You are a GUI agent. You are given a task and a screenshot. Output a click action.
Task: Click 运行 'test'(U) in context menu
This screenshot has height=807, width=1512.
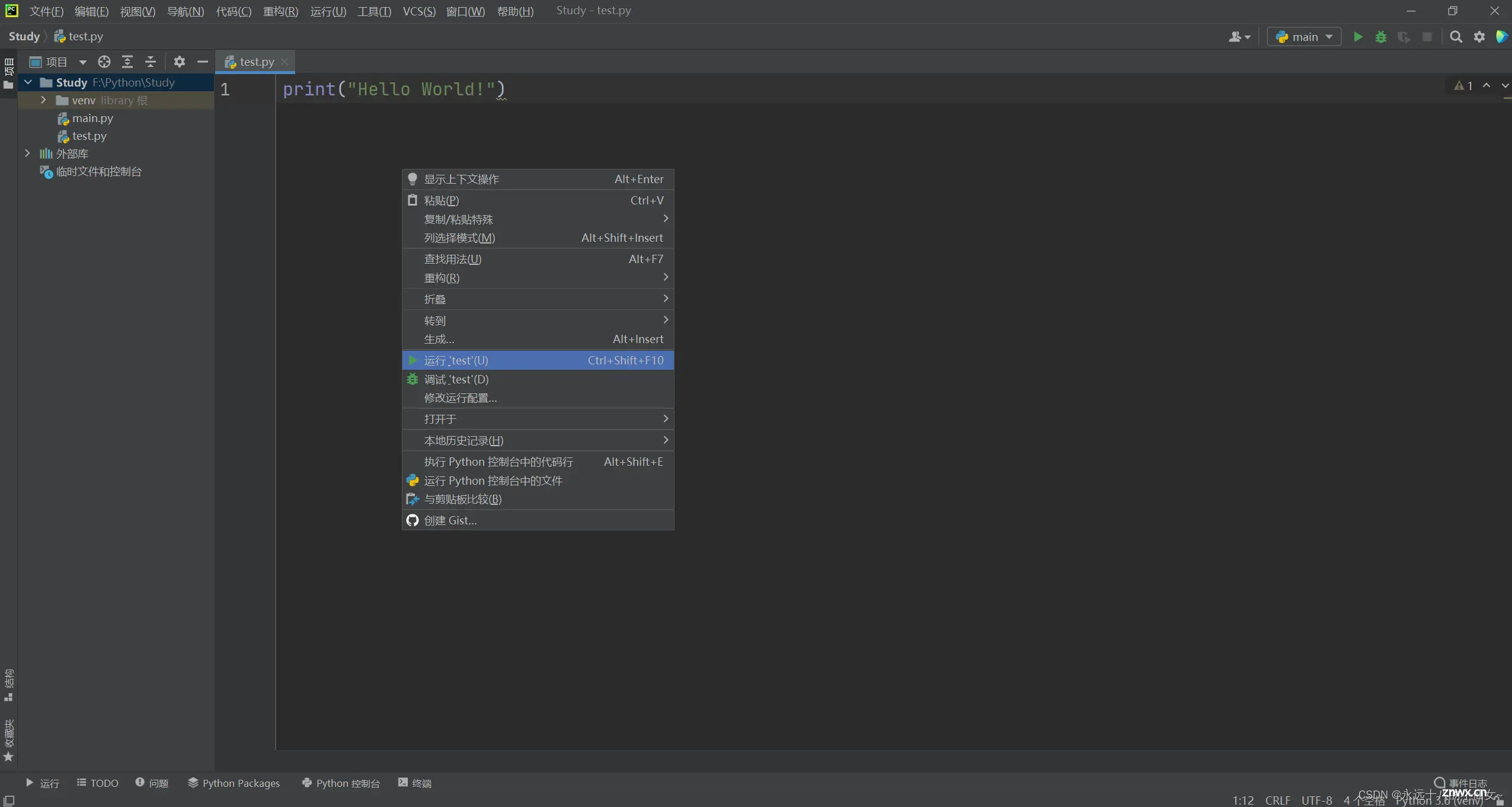[x=538, y=360]
